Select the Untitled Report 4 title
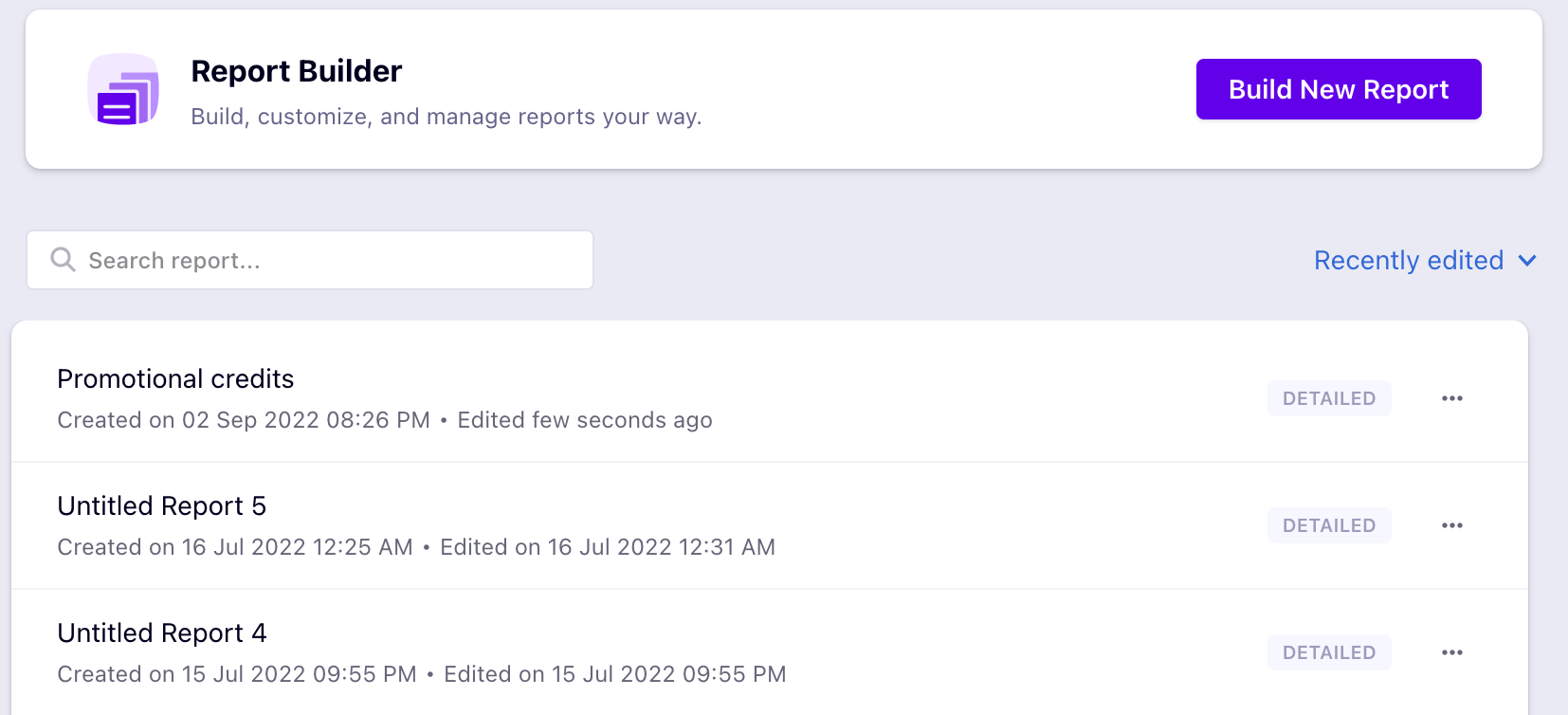The width and height of the screenshot is (1568, 715). 161,633
